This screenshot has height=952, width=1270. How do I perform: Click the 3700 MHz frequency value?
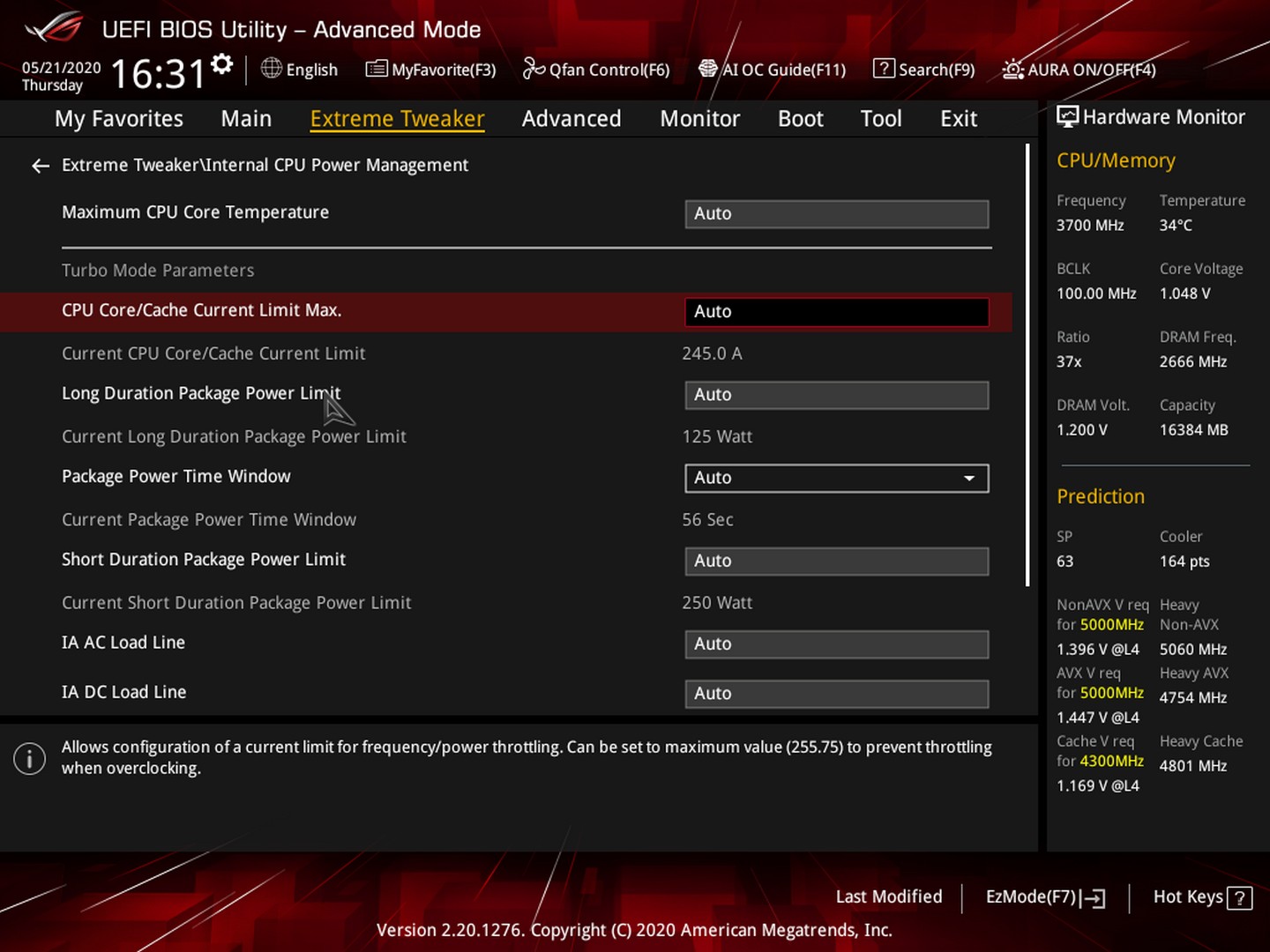click(1090, 226)
